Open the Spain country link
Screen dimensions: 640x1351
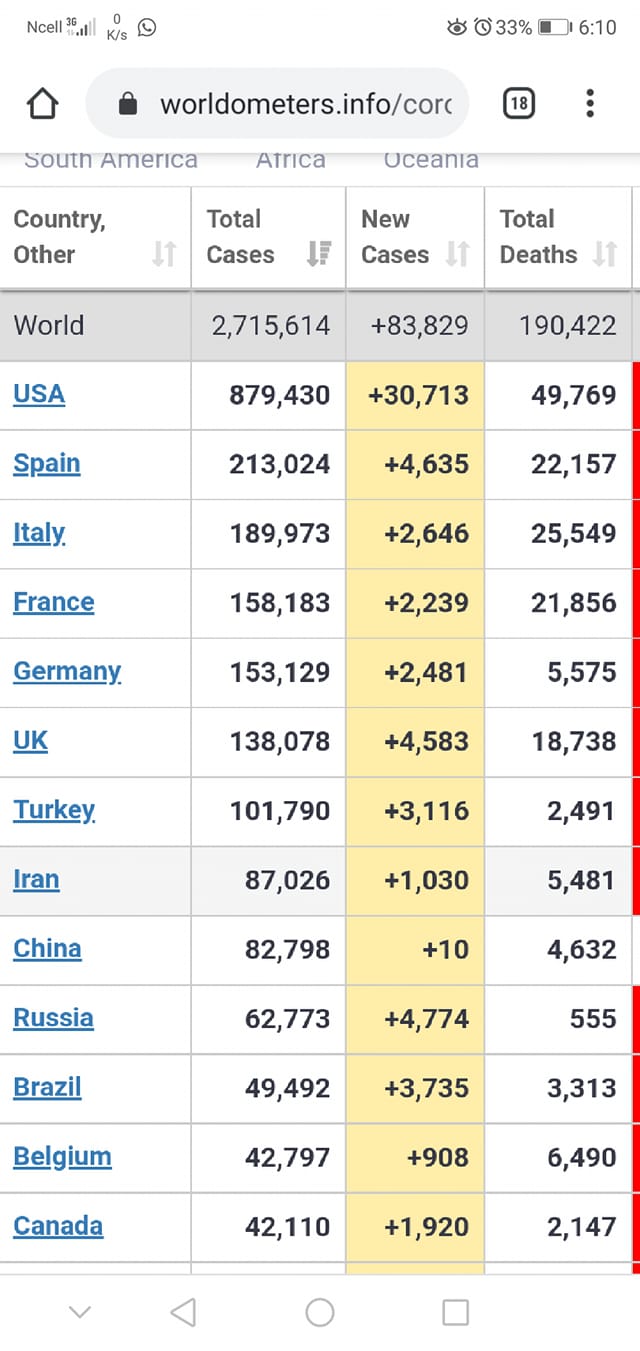coord(47,464)
